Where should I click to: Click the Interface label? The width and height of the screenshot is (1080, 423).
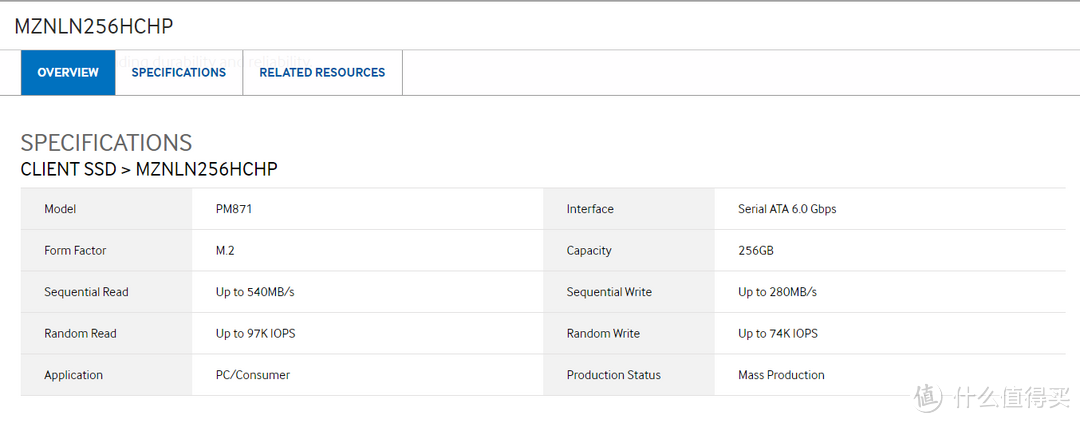point(590,209)
